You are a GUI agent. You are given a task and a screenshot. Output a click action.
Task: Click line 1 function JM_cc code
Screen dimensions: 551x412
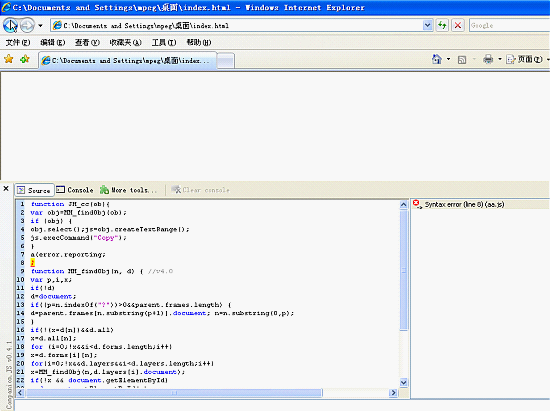(70, 204)
